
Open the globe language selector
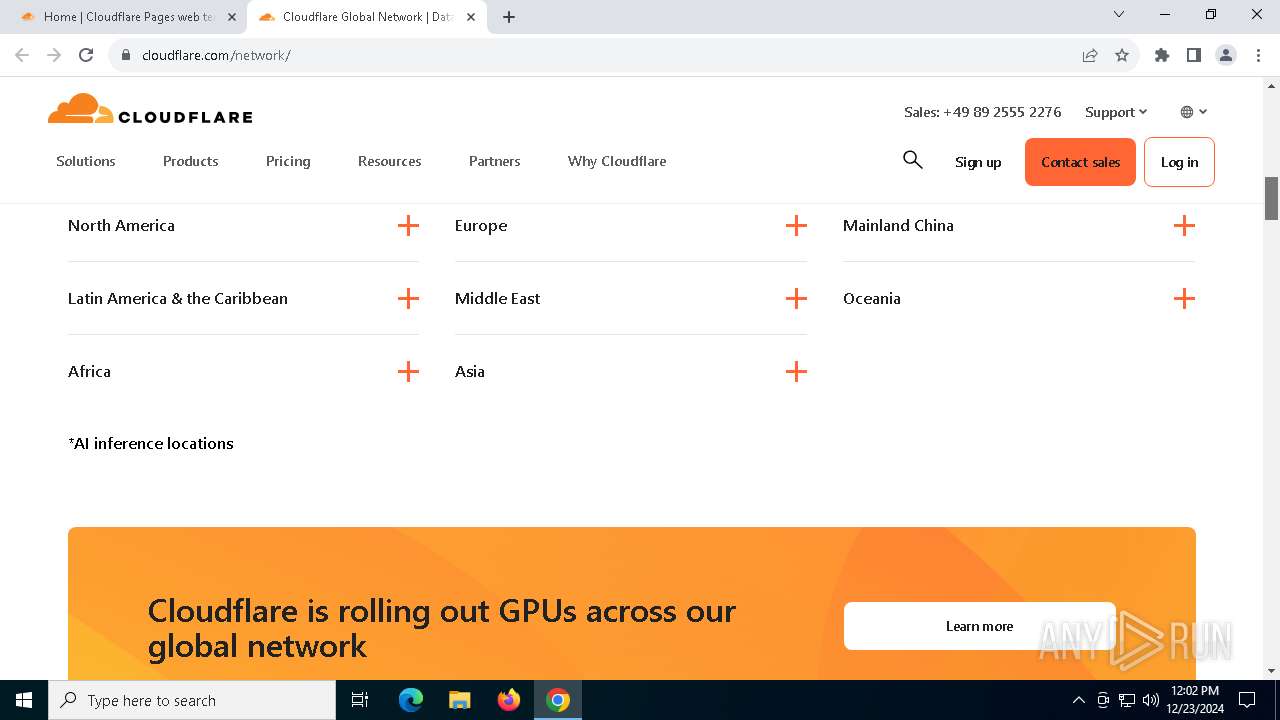pos(1194,112)
